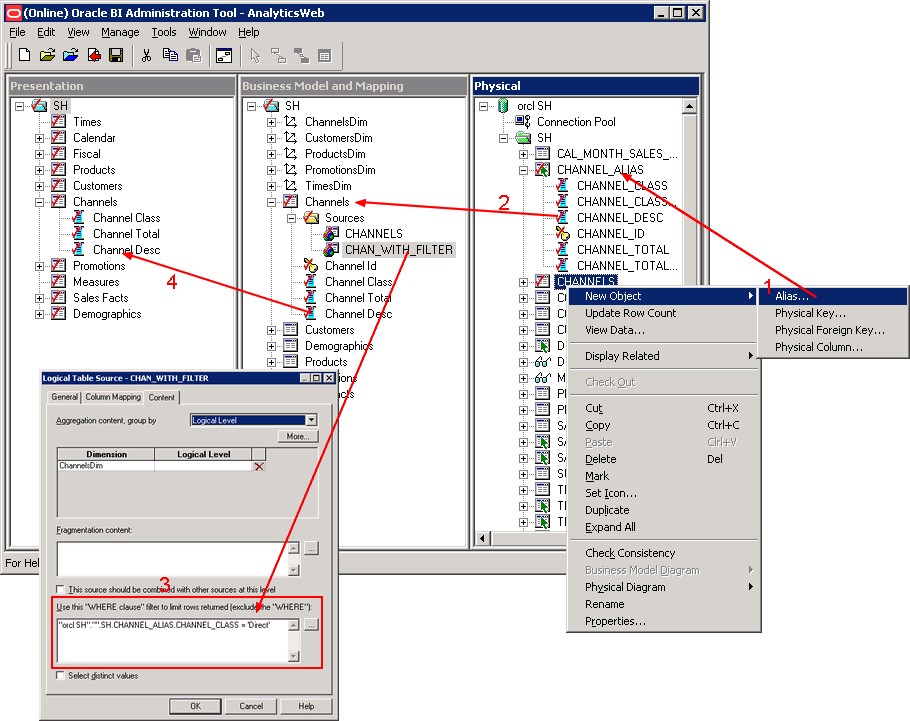The height and width of the screenshot is (721, 910).
Task: Click the CHANNEL_ID key column icon
Action: click(562, 233)
